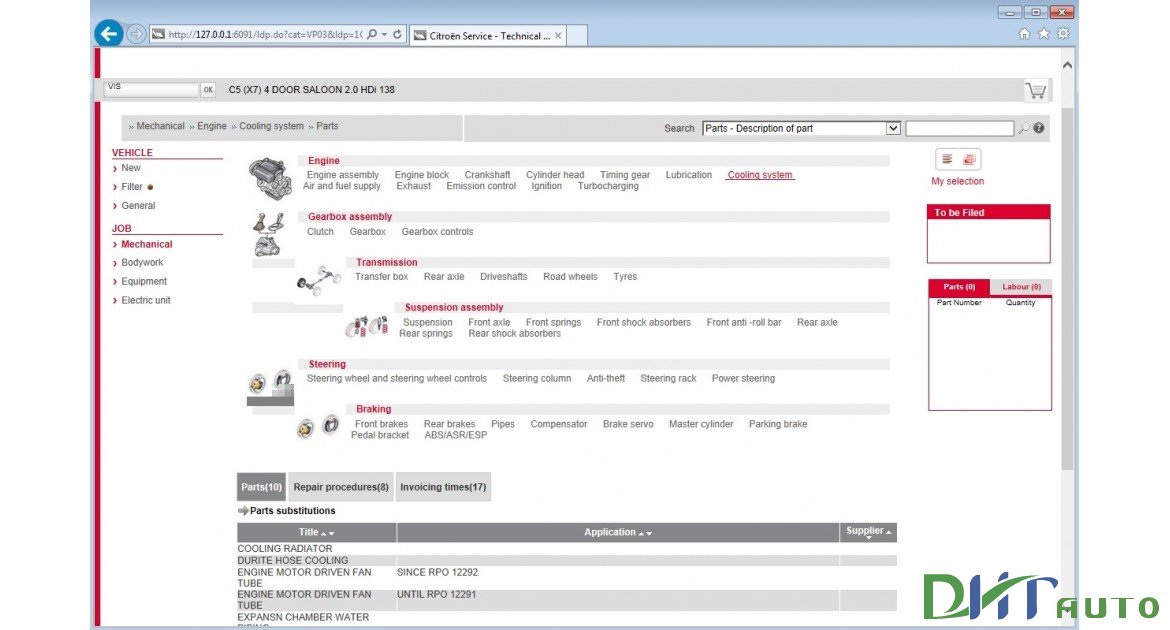This screenshot has height=630, width=1170.
Task: Select the Suspension assembly illustration
Action: point(366,326)
